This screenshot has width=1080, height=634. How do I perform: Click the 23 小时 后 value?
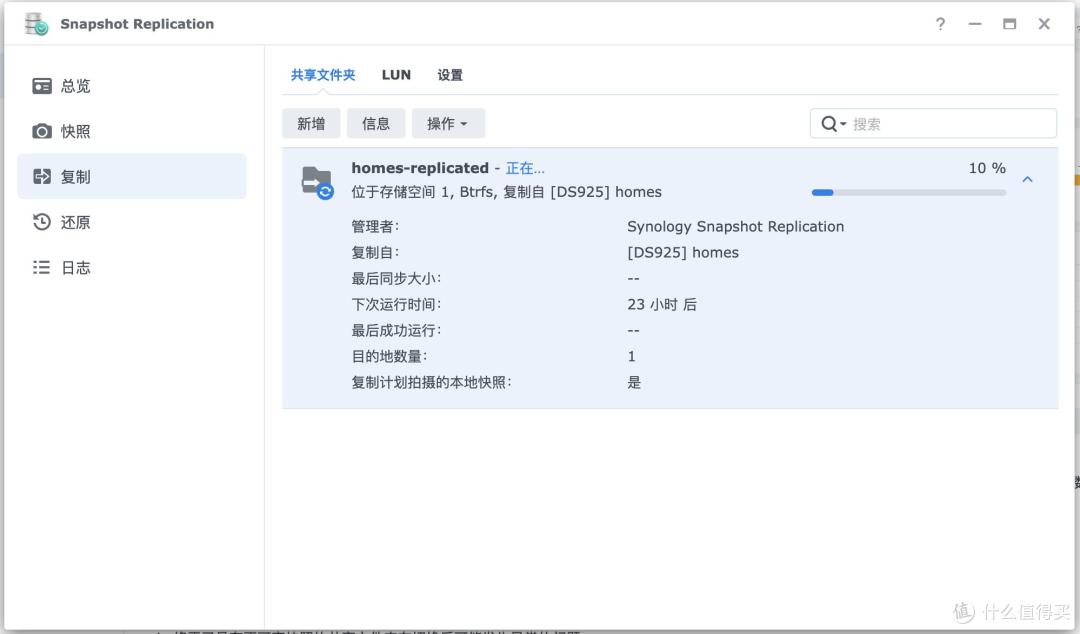pos(662,305)
